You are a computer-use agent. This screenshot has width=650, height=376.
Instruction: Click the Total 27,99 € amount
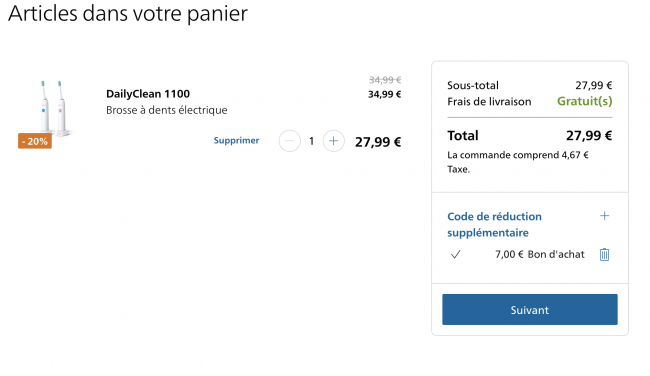tap(589, 136)
